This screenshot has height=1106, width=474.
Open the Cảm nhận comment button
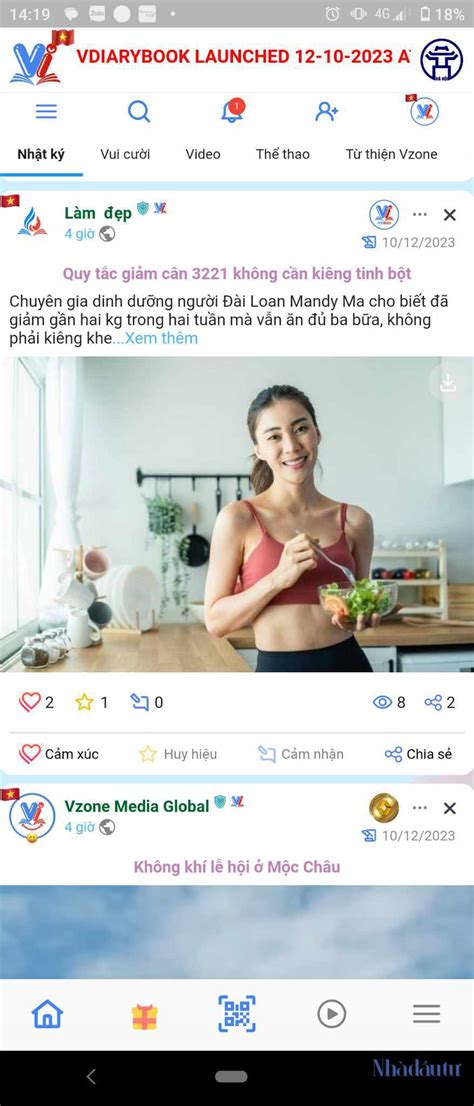point(300,754)
